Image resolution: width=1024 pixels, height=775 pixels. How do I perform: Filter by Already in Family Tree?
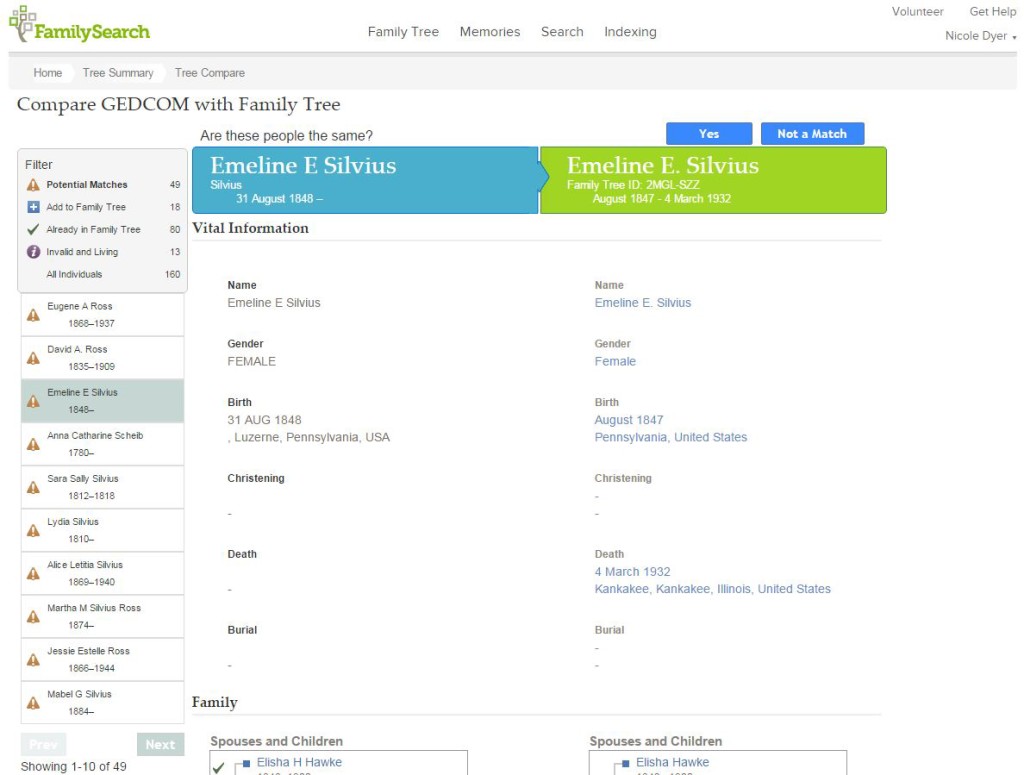click(103, 229)
